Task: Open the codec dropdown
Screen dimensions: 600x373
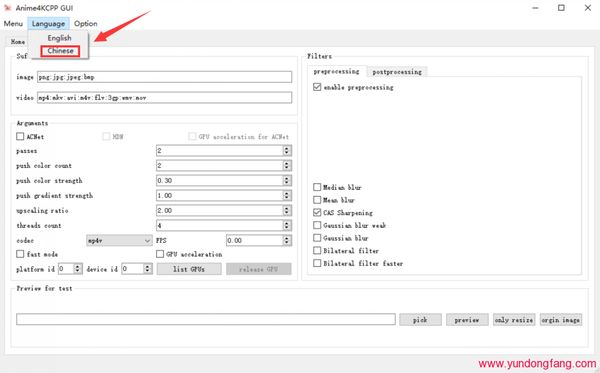Action: click(119, 240)
